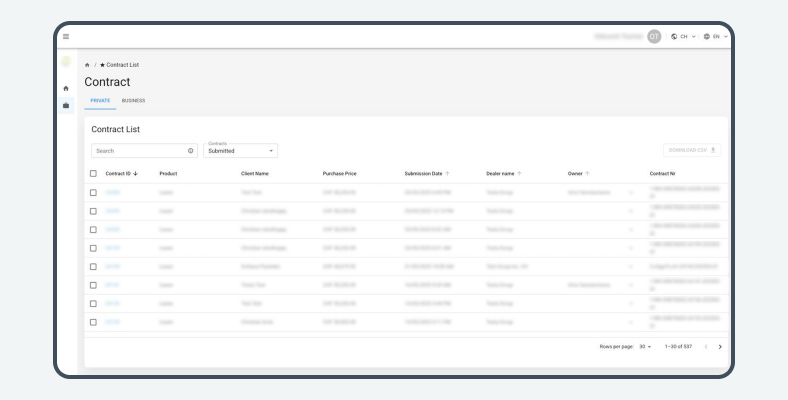Click the Product column header
Image resolution: width=788 pixels, height=400 pixels.
168,173
